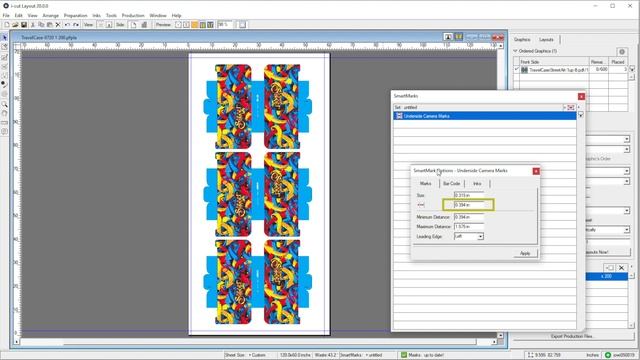Undo last action with the undo arrow

coord(67,25)
